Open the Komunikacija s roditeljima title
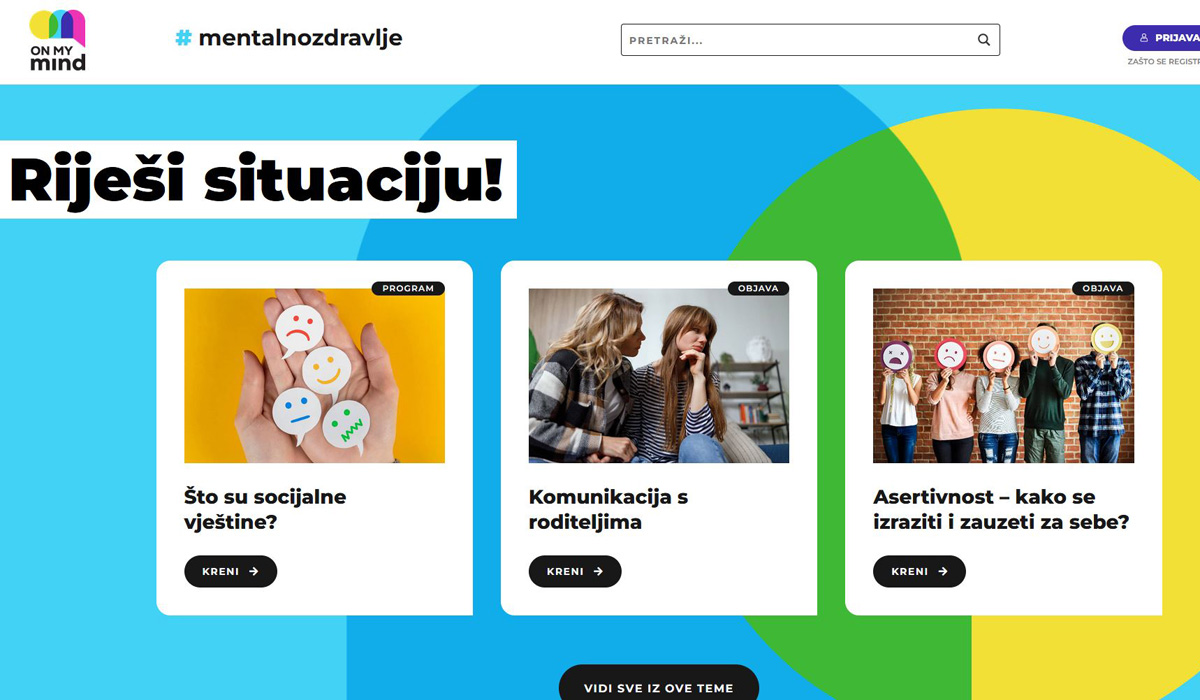Image resolution: width=1200 pixels, height=700 pixels. (x=608, y=509)
